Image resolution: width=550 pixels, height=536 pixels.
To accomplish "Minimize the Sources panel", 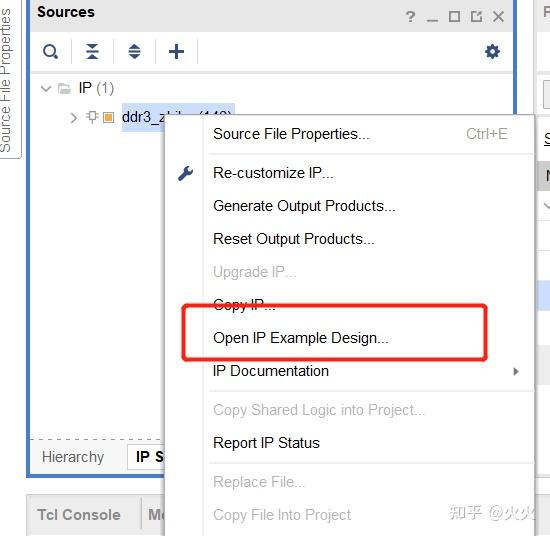I will pyautogui.click(x=432, y=20).
